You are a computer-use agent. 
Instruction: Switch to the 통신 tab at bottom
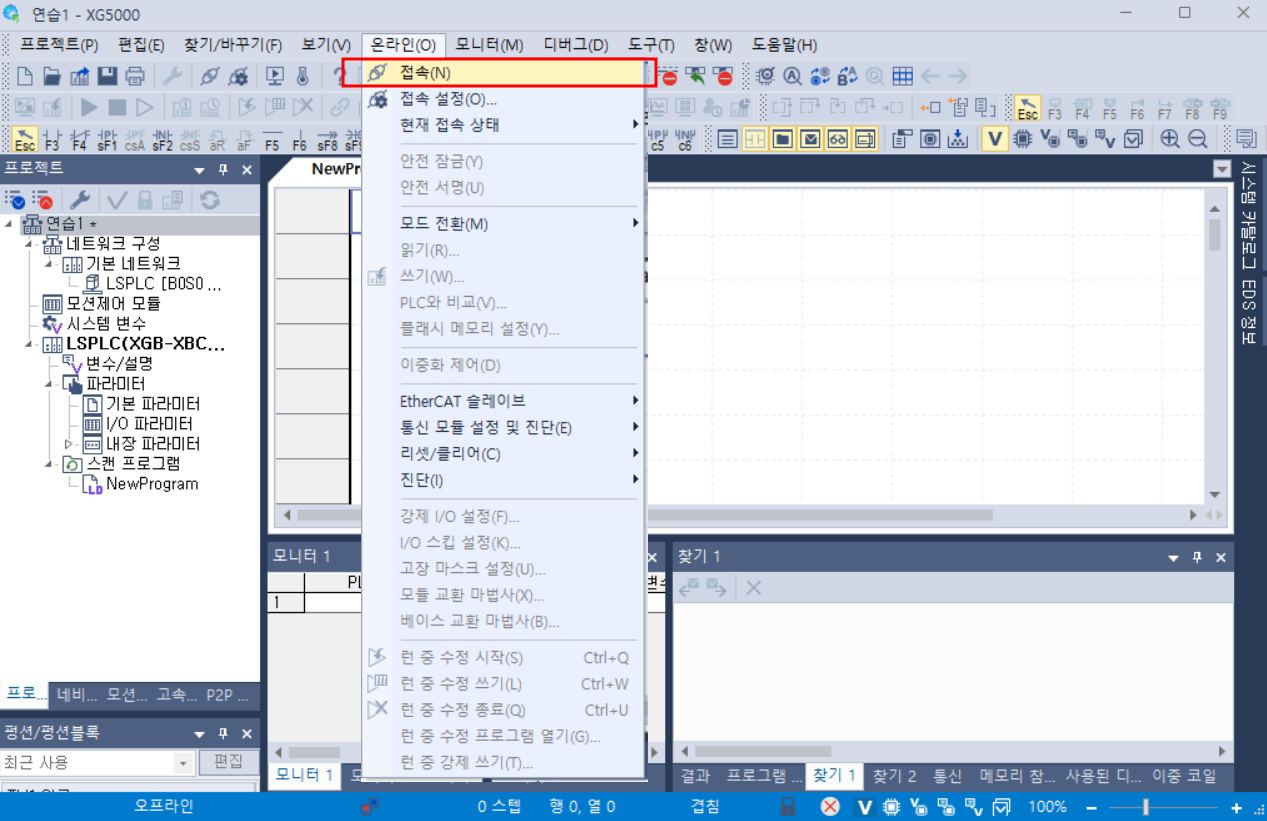pyautogui.click(x=947, y=775)
